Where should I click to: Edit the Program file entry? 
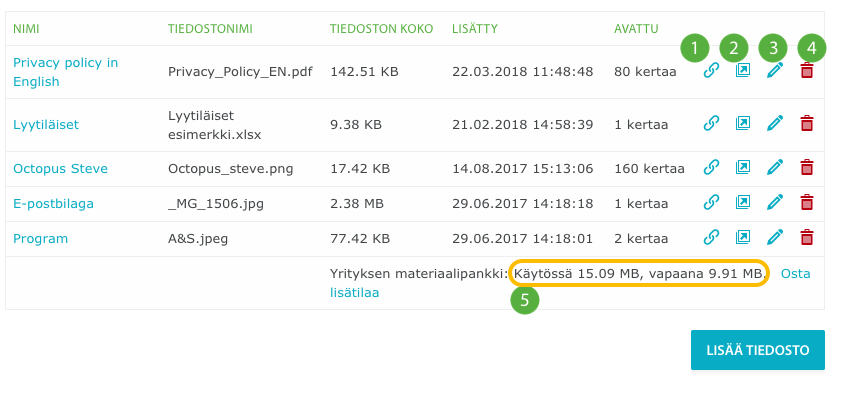pyautogui.click(x=775, y=238)
